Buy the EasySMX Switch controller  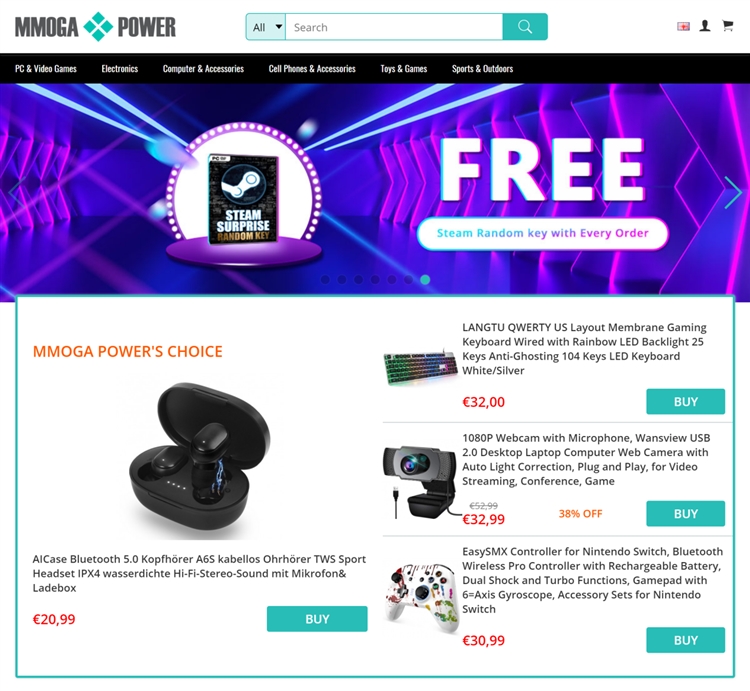point(685,640)
